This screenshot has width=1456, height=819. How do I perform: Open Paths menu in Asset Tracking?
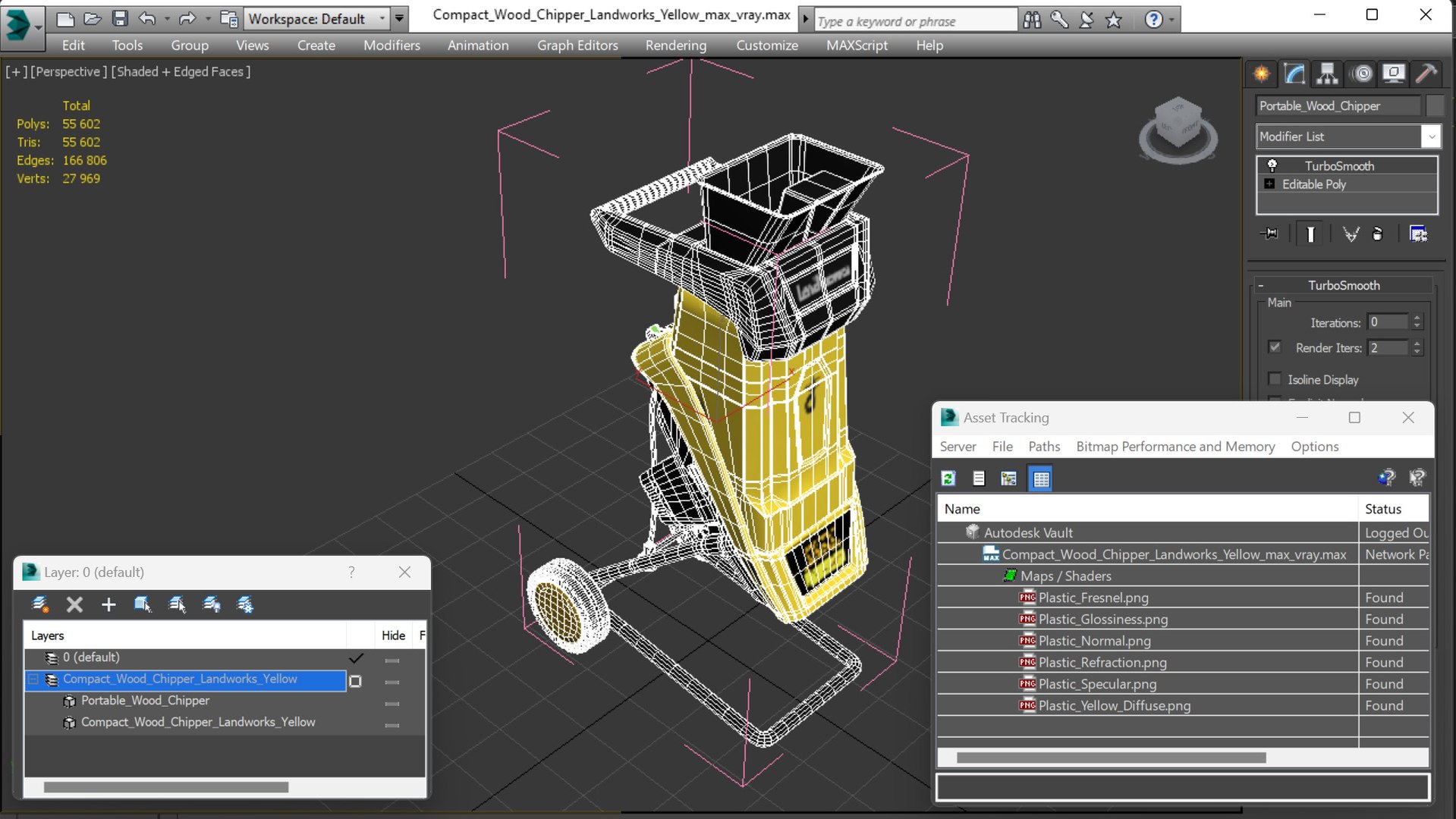tap(1044, 447)
